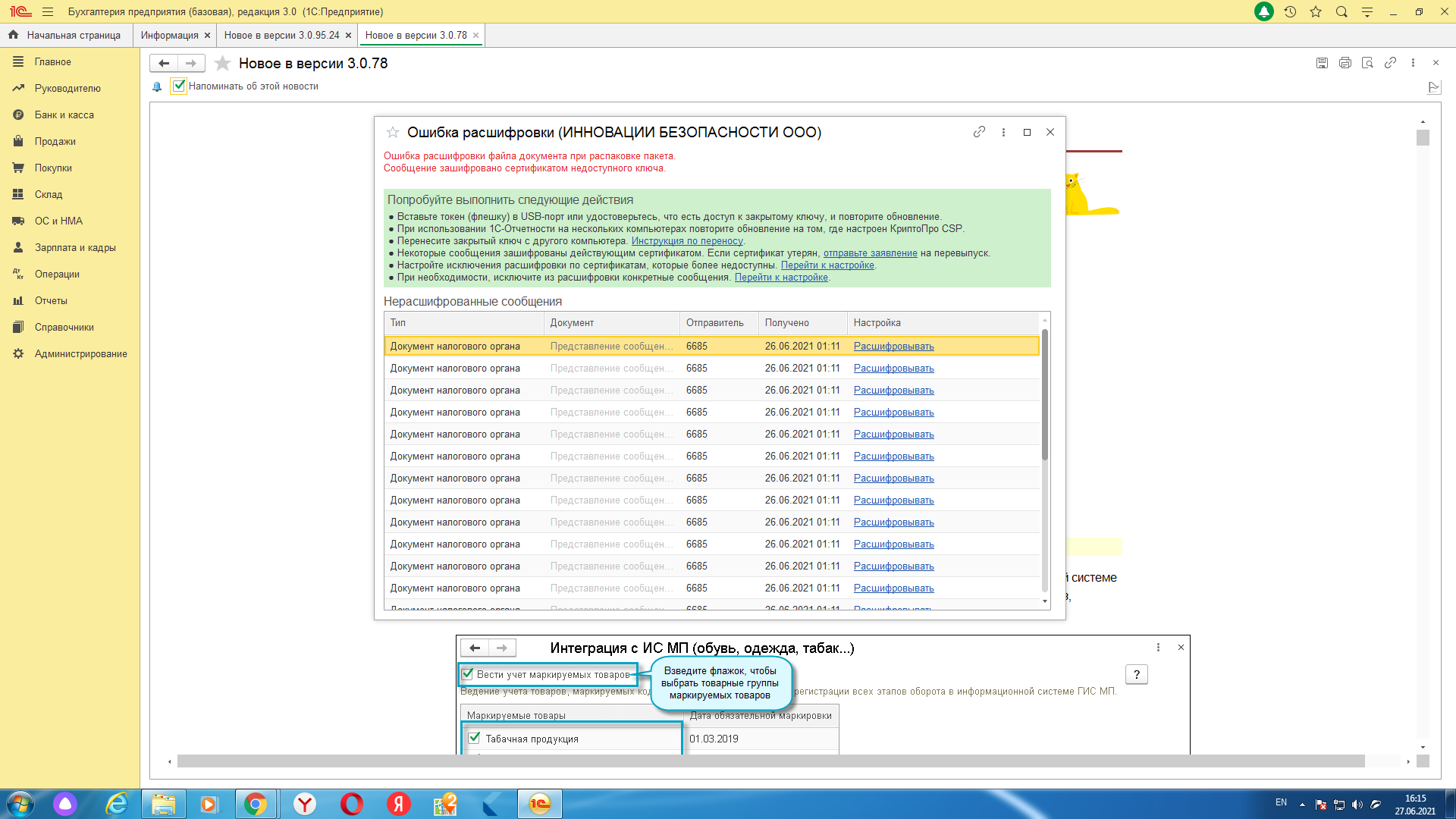
Task: Copy link using chain icon in page toolbar
Action: click(x=1390, y=63)
